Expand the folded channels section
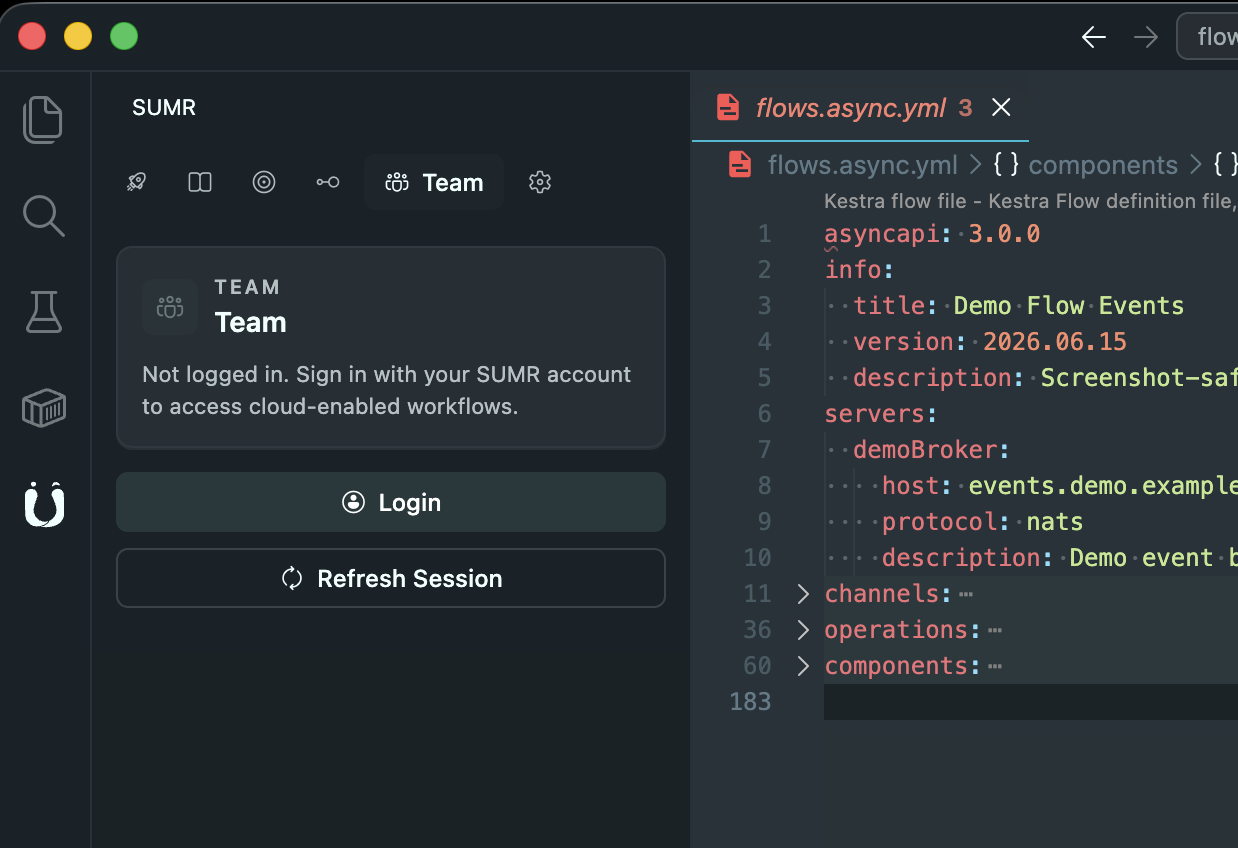The image size is (1238, 848). [803, 594]
